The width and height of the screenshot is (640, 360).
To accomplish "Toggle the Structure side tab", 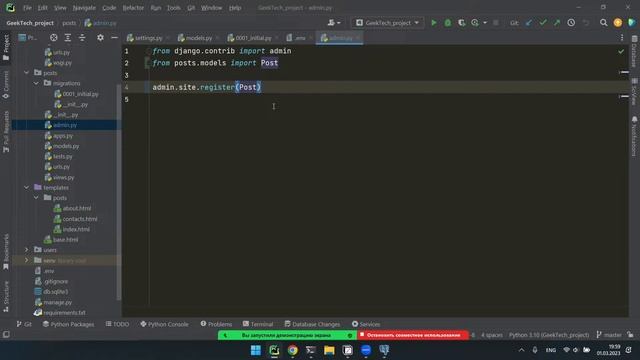I will coord(6,296).
